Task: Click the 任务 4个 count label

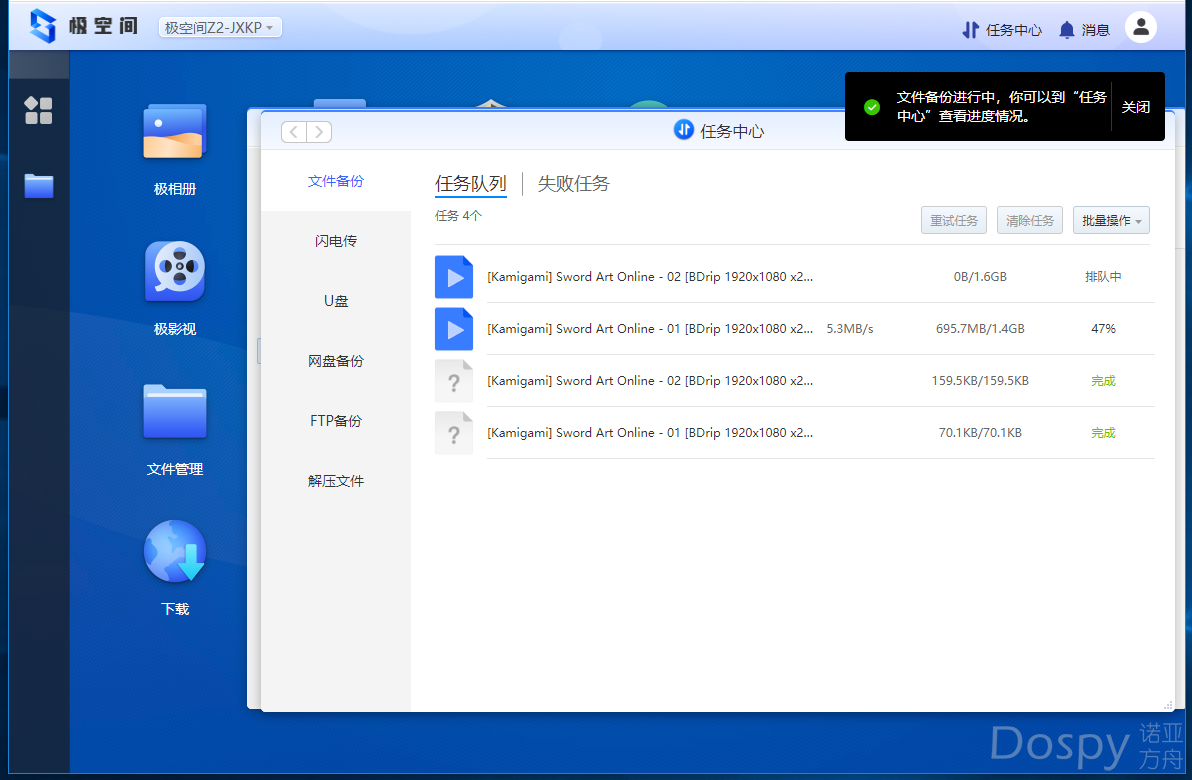Action: pyautogui.click(x=458, y=216)
